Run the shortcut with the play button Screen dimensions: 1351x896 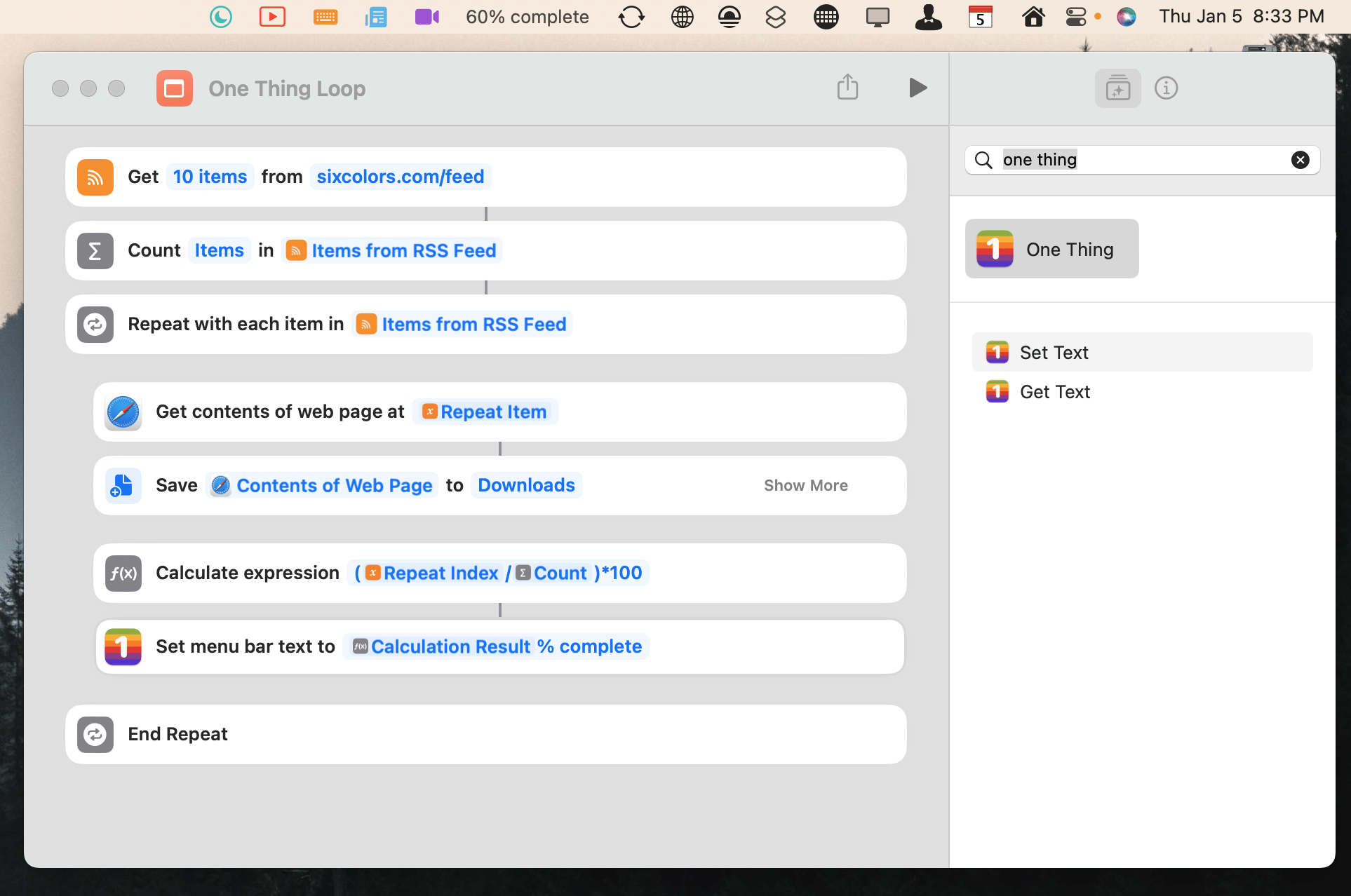(x=917, y=88)
